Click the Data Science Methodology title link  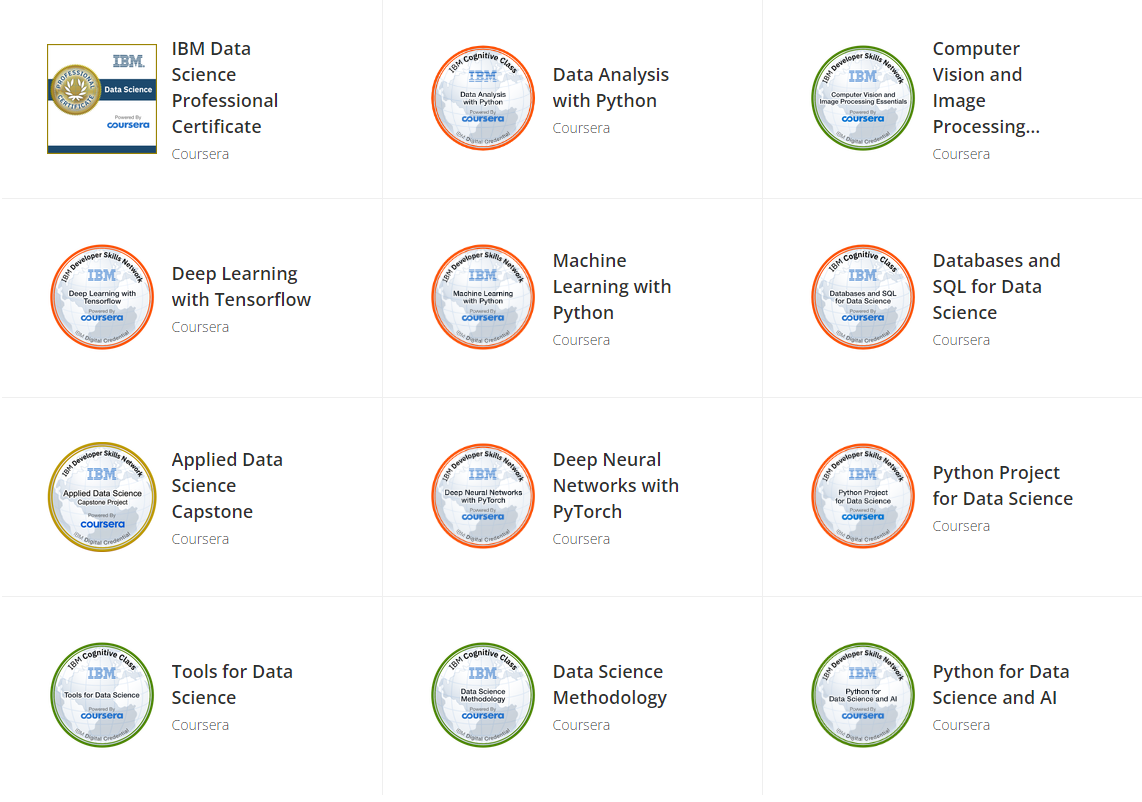click(x=609, y=684)
